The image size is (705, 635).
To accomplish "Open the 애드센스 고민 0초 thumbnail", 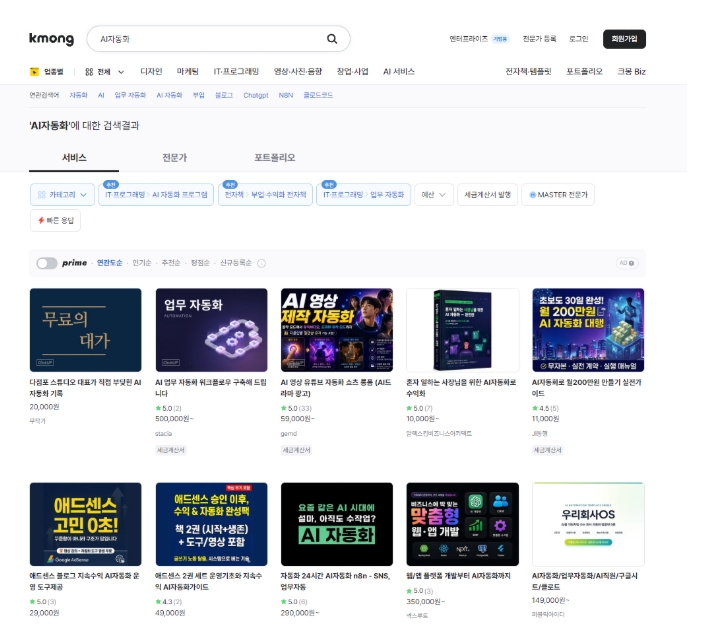I will [x=85, y=524].
